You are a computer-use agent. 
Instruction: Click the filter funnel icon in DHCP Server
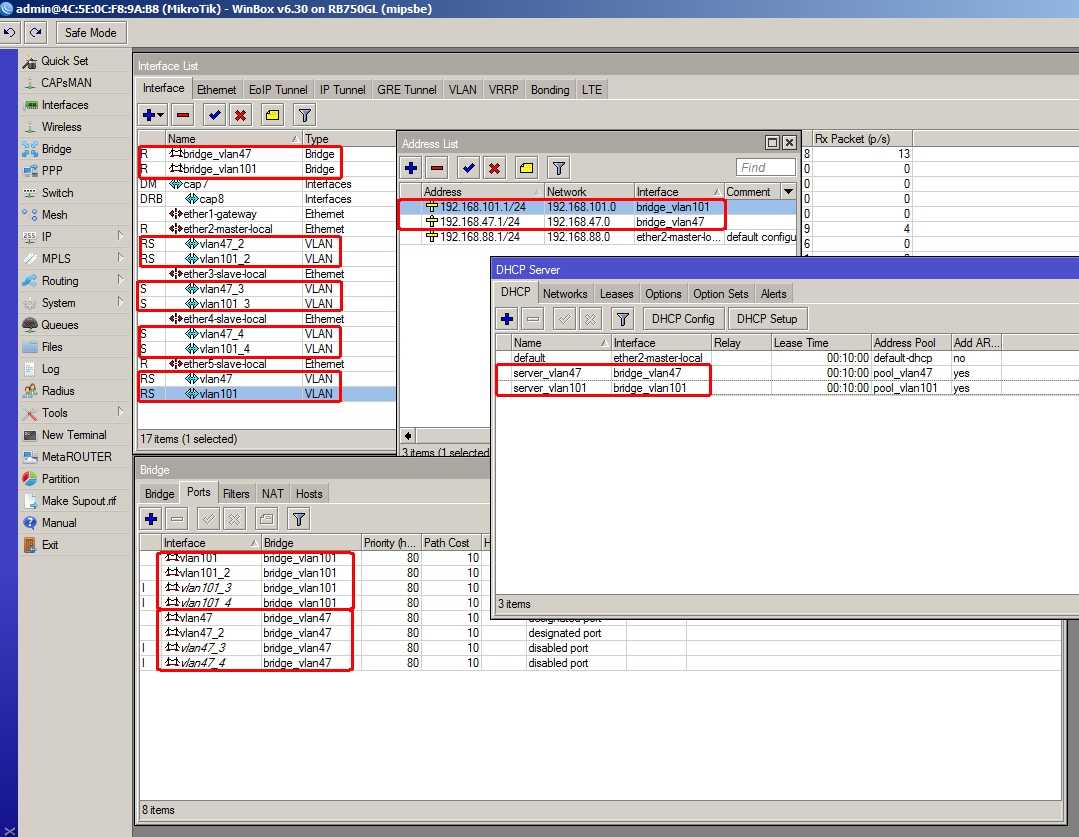click(x=622, y=319)
